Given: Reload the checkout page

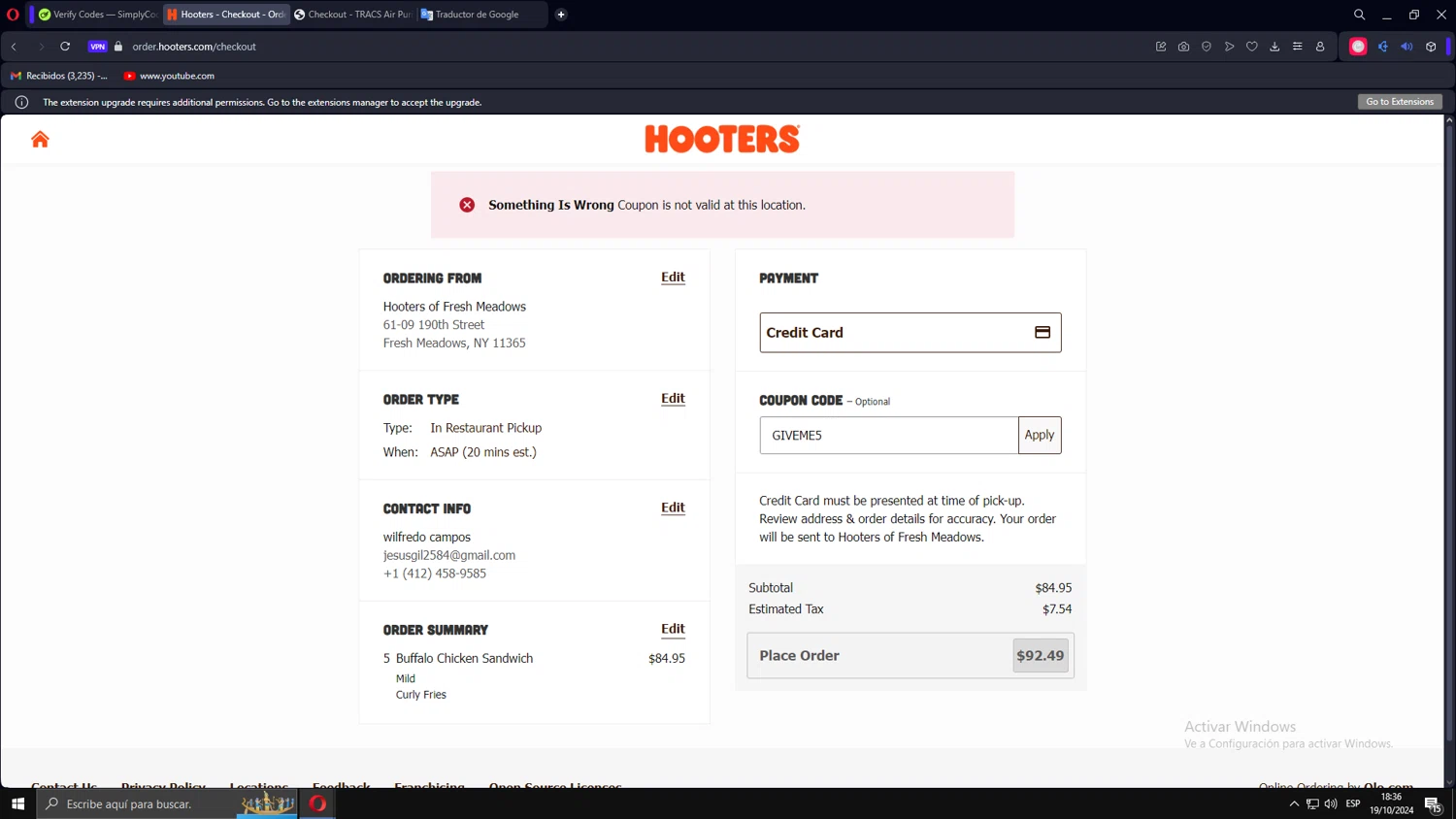Looking at the screenshot, I should [65, 47].
